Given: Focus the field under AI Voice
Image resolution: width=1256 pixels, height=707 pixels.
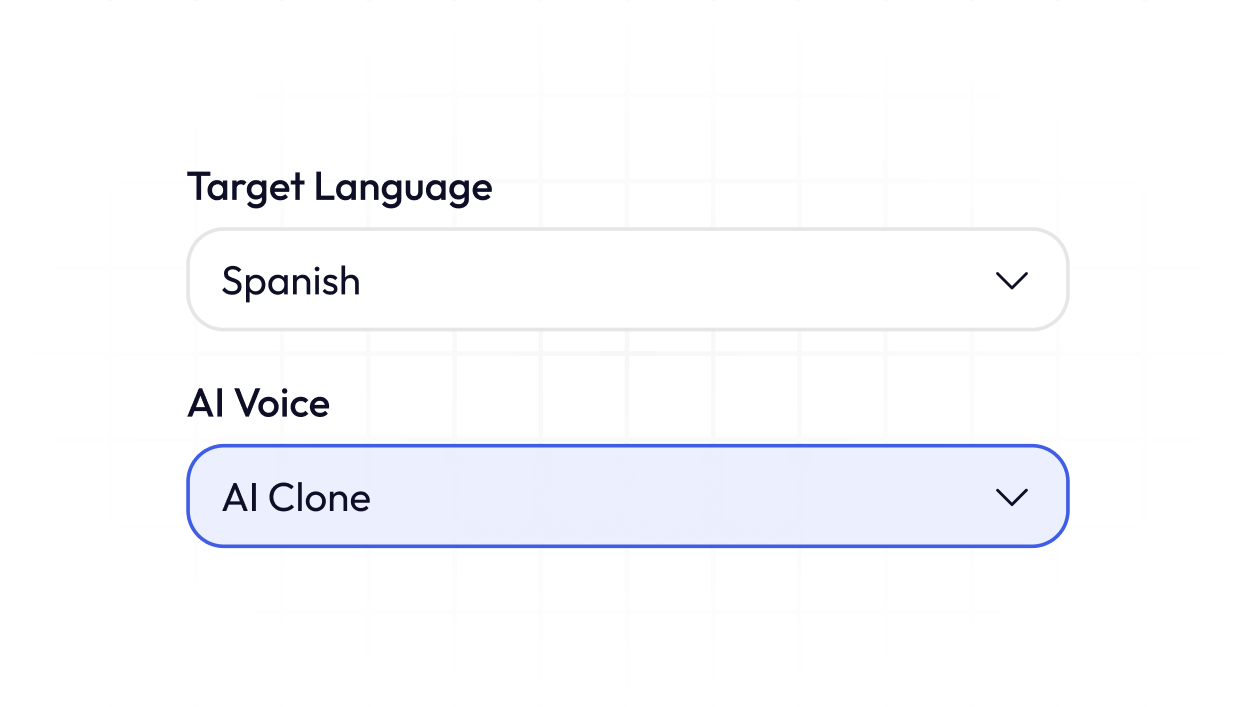Looking at the screenshot, I should pos(627,496).
